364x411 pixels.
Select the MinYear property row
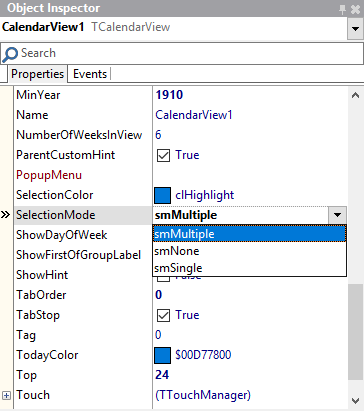[x=38, y=95]
